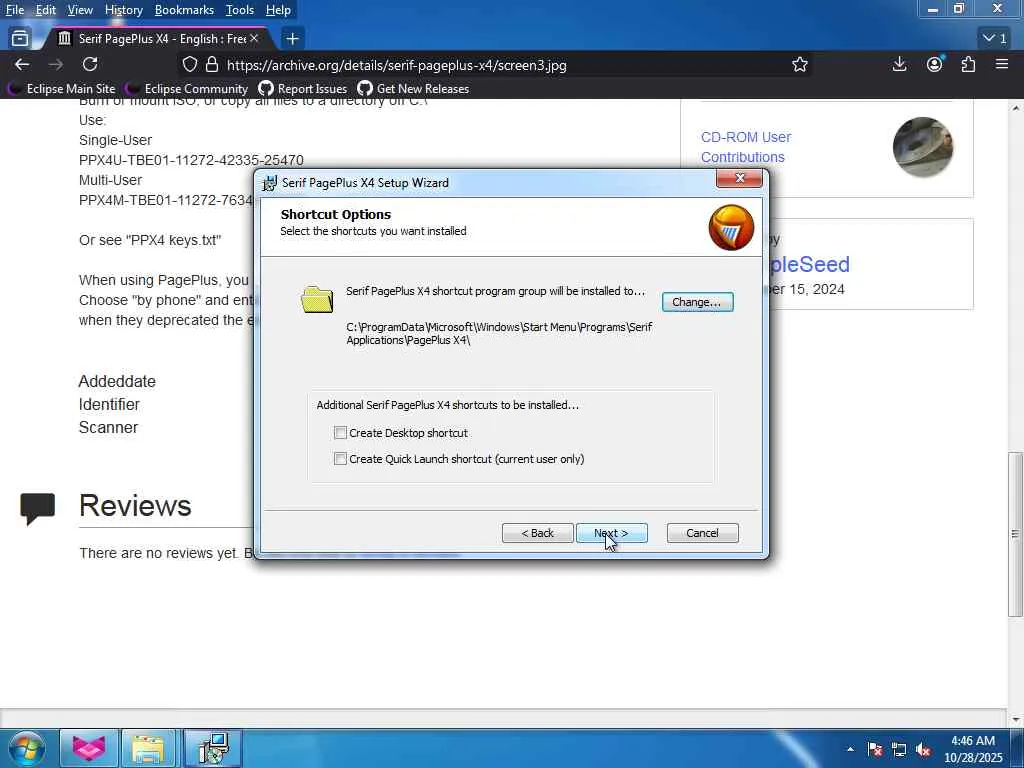Click the Scanner metadata label
This screenshot has width=1024, height=768.
click(108, 428)
